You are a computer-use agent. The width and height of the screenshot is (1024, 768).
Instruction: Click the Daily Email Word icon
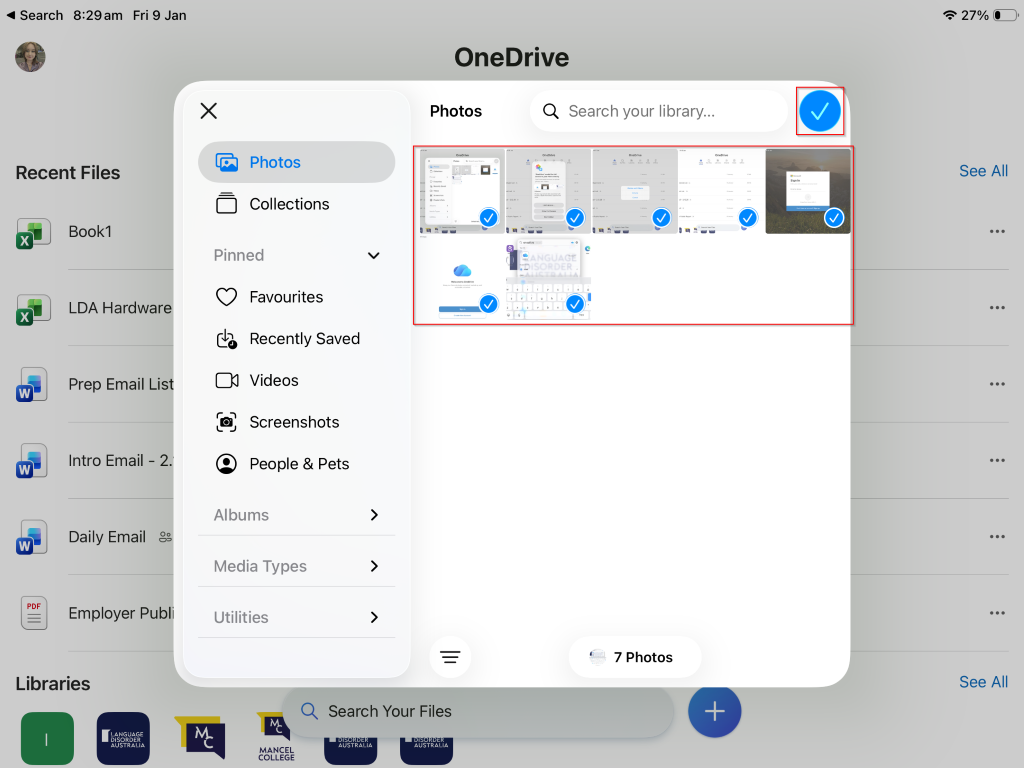click(33, 539)
